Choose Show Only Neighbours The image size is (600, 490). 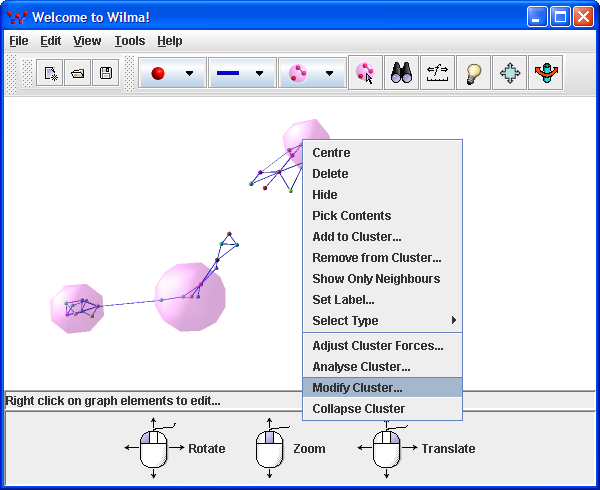tap(383, 279)
